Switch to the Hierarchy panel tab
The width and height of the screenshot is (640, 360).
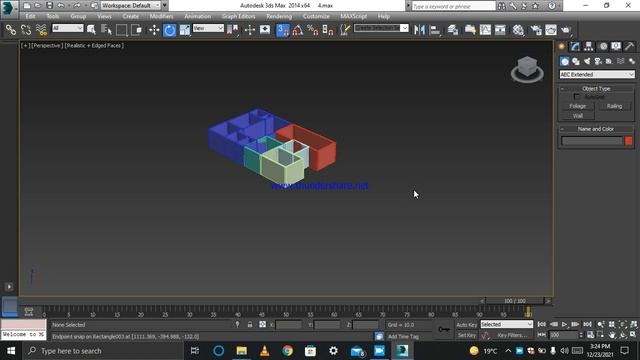coord(589,46)
